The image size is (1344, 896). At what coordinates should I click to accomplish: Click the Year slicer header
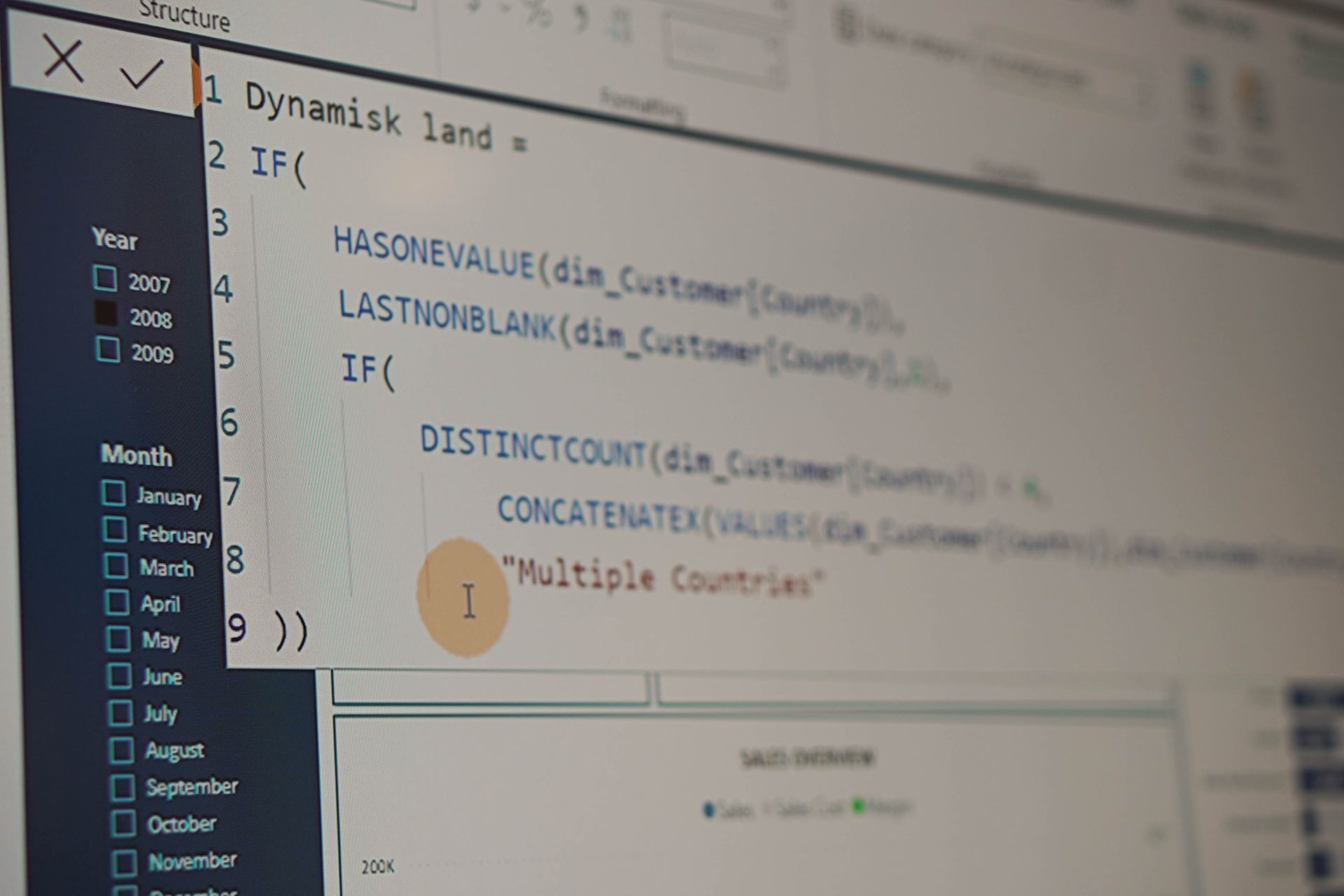click(x=115, y=239)
